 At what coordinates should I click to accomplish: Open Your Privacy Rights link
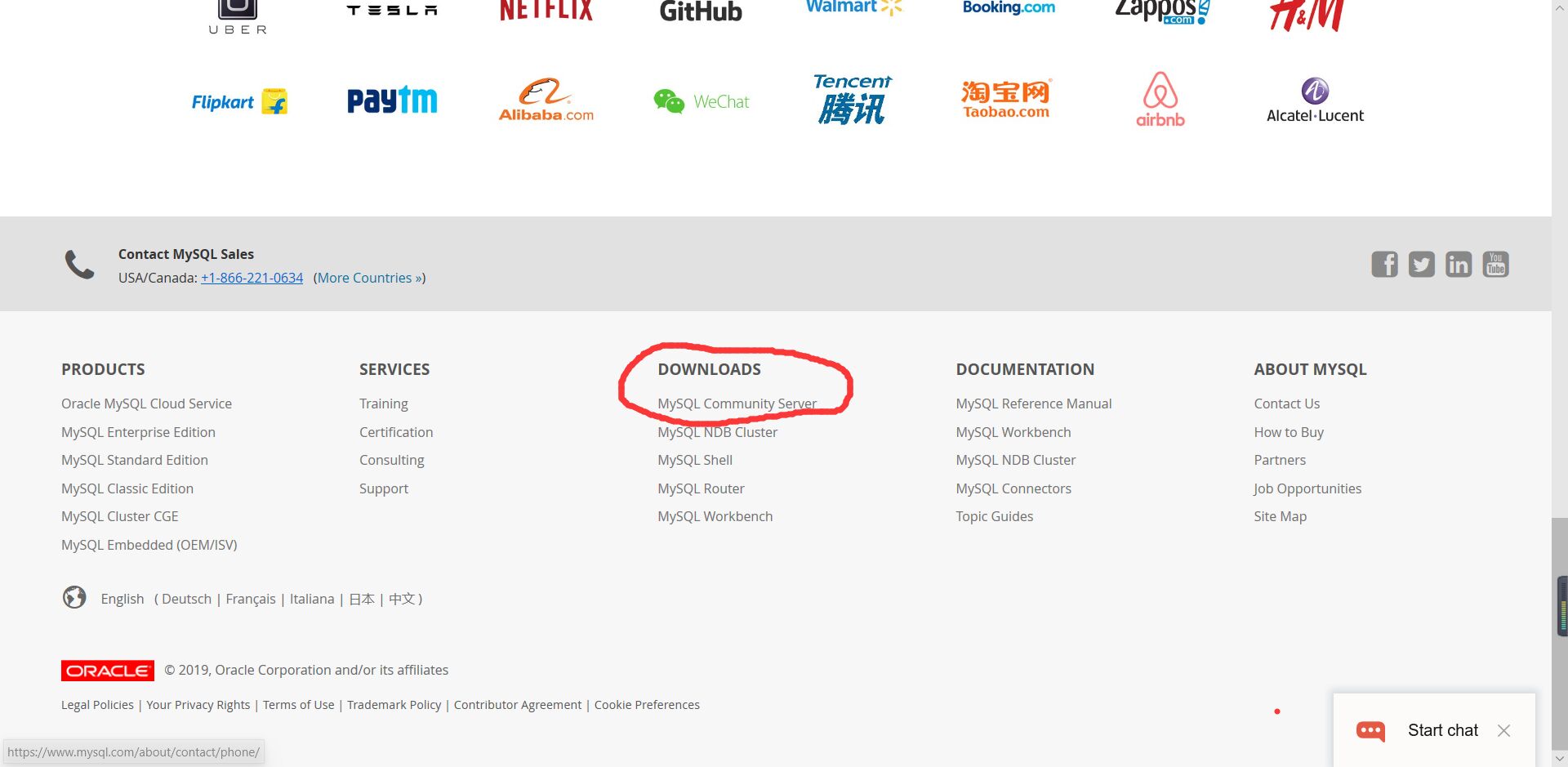click(x=198, y=705)
